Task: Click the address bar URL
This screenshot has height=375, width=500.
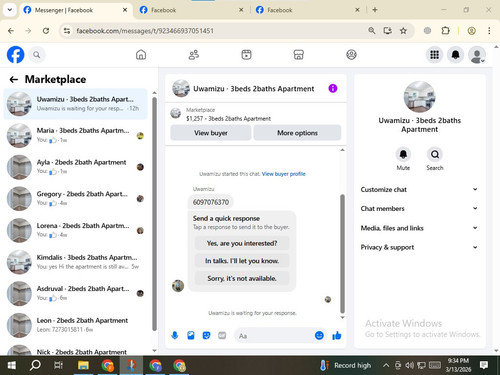Action: pyautogui.click(x=145, y=31)
